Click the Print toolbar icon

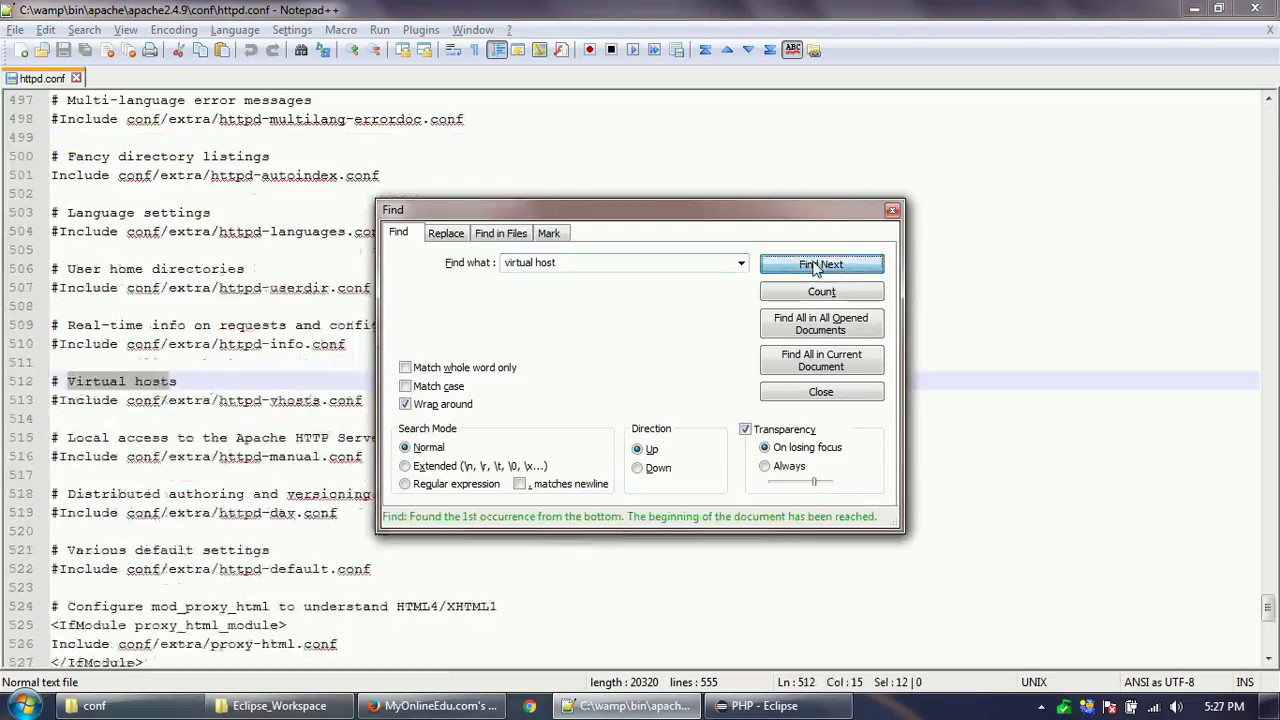[150, 50]
